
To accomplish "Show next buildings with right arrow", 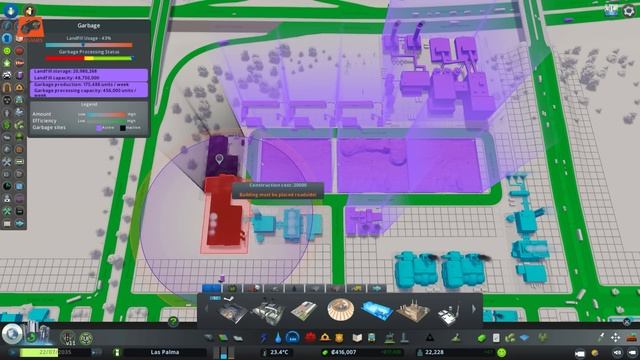I will tap(474, 309).
